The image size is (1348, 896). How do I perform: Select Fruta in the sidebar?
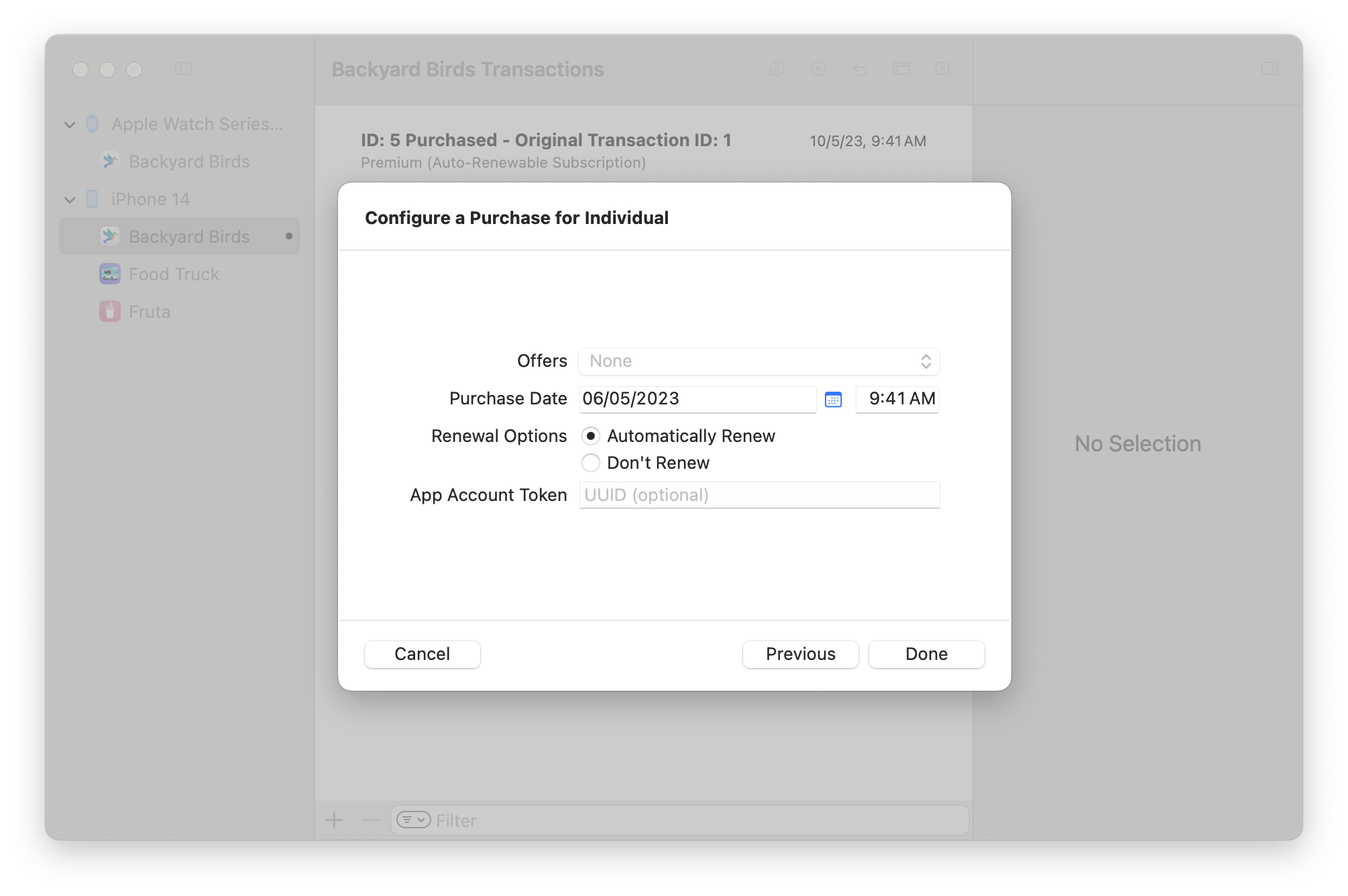(150, 312)
